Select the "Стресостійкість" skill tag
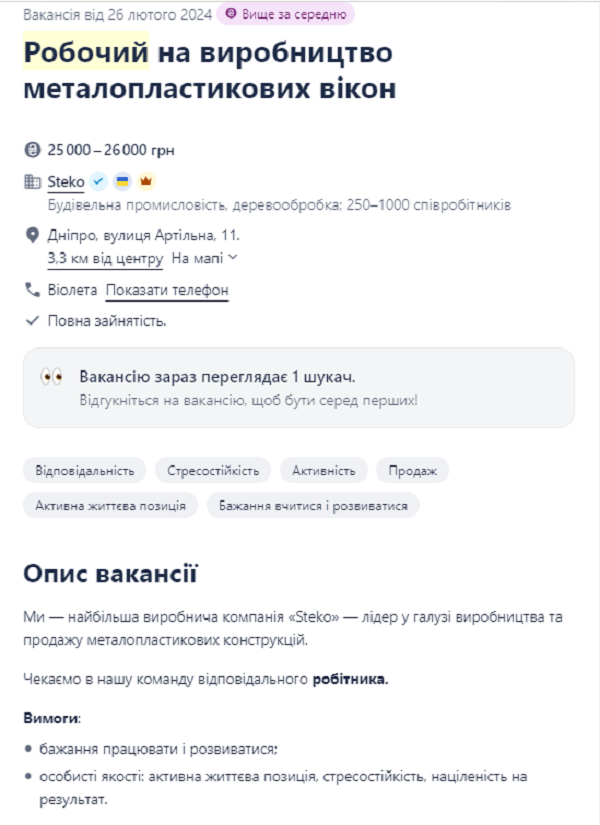Image resolution: width=600 pixels, height=825 pixels. click(213, 470)
